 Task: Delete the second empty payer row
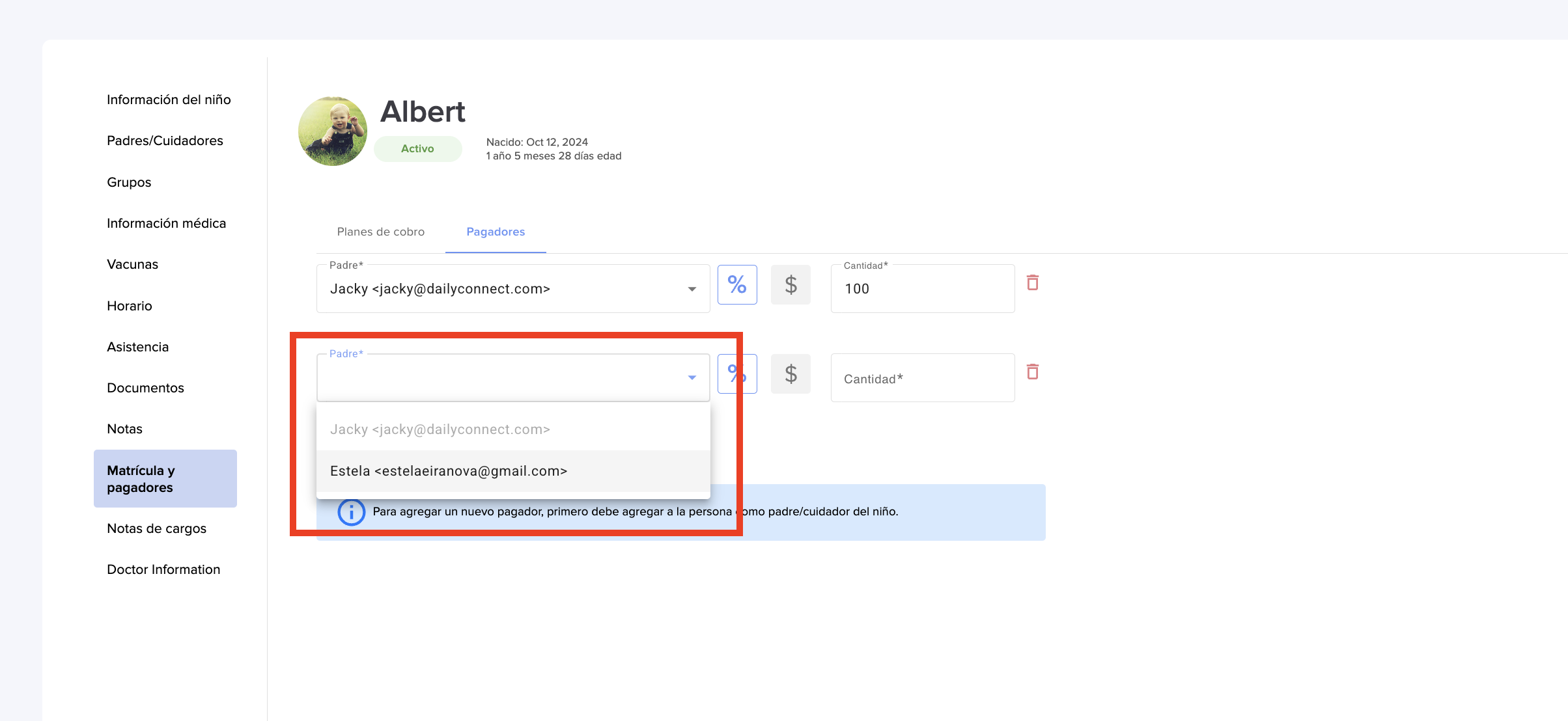click(1032, 372)
